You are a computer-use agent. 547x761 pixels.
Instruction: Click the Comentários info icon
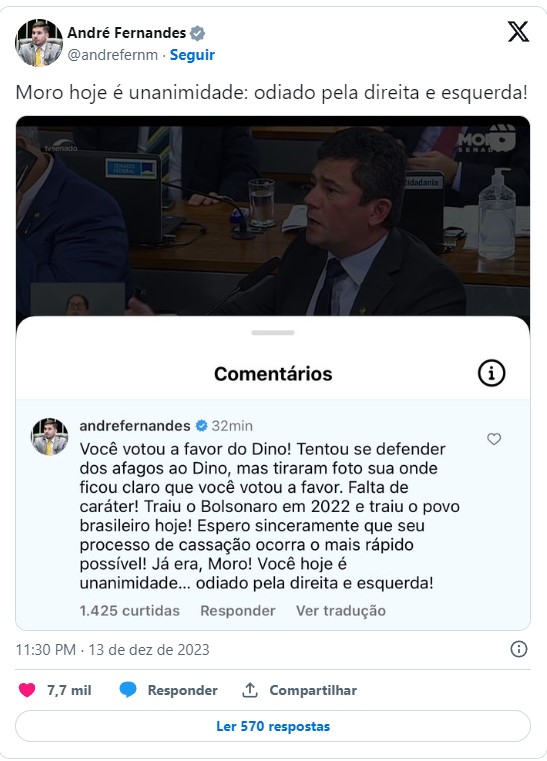(491, 373)
